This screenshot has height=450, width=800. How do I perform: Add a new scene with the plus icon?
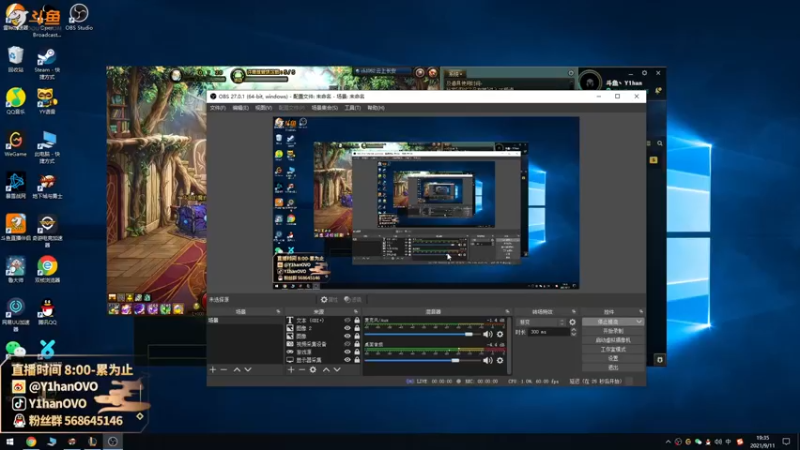coord(213,369)
